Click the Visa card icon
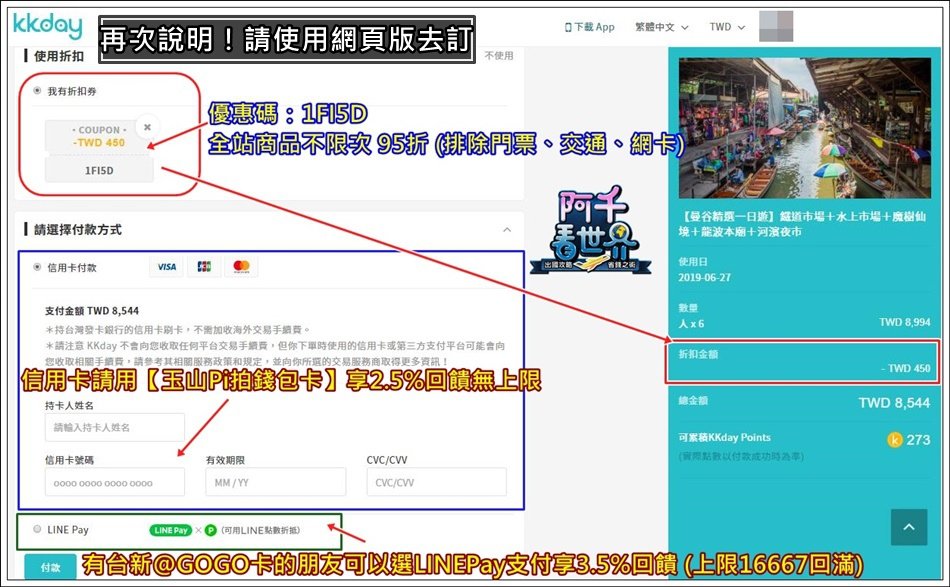 point(167,267)
